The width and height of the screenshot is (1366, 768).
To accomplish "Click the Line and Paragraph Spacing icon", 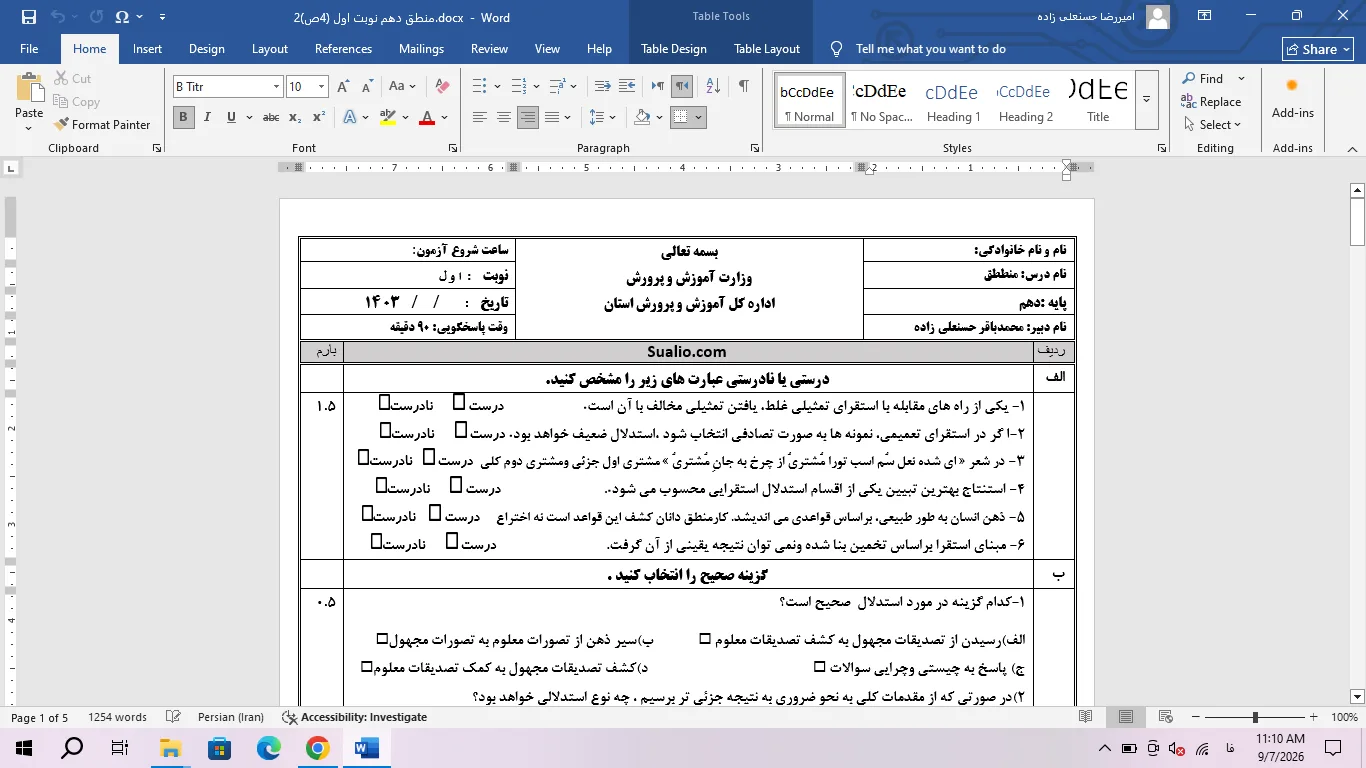I will click(x=597, y=117).
